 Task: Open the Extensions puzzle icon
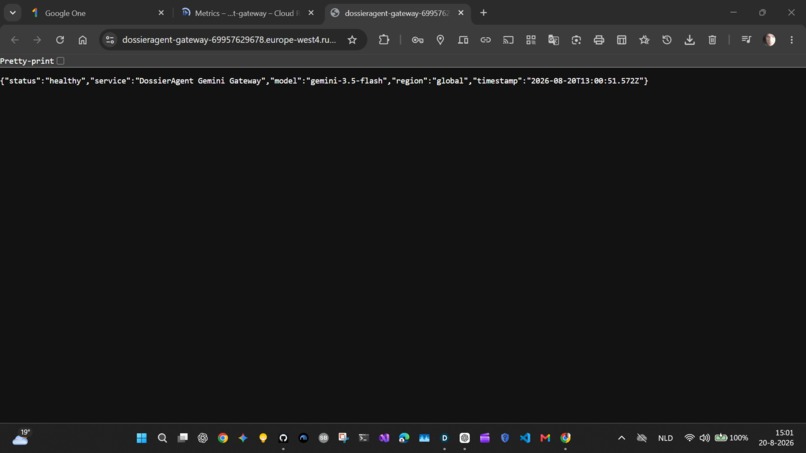tap(383, 40)
